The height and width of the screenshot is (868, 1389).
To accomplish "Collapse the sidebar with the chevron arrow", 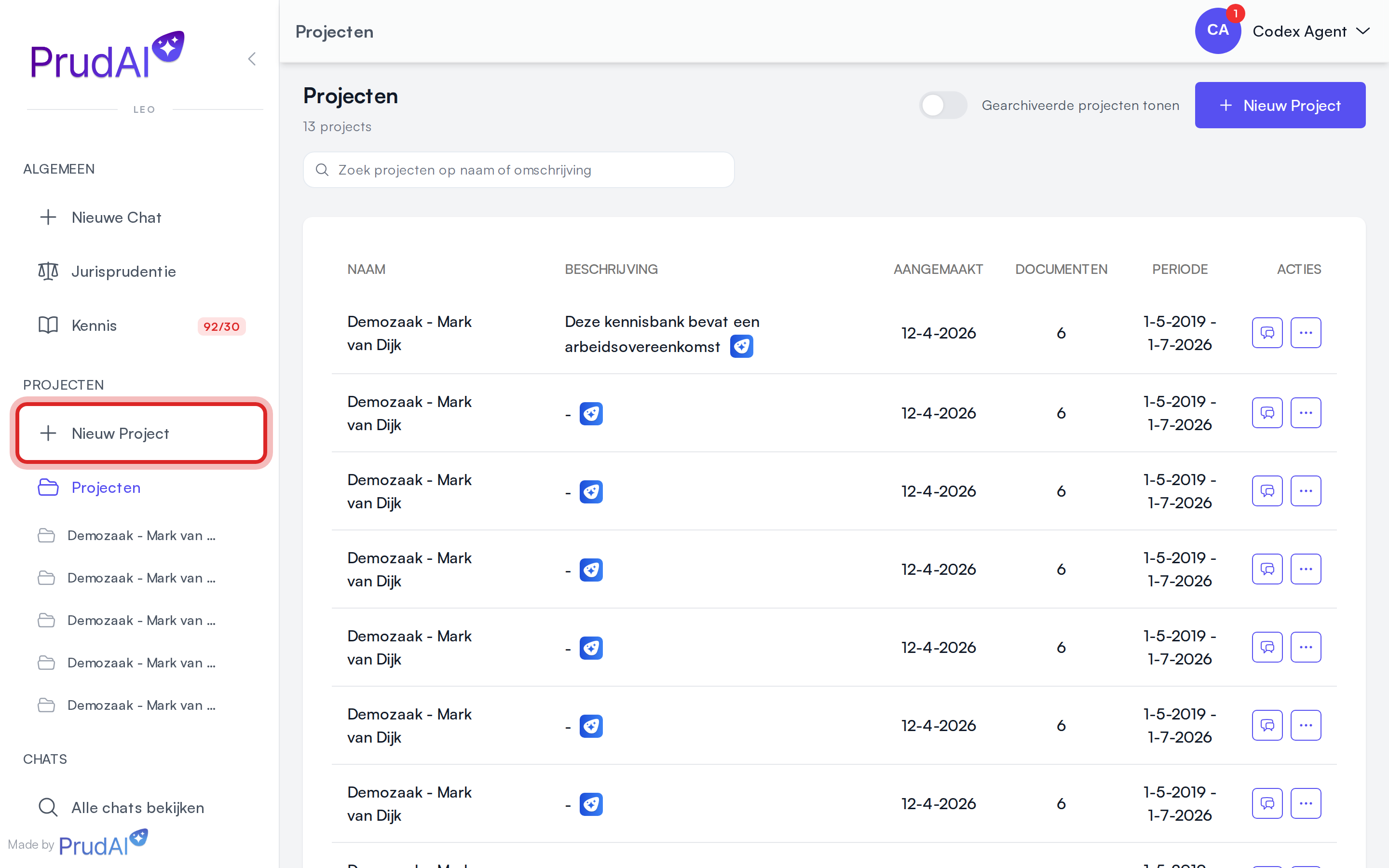I will click(251, 58).
